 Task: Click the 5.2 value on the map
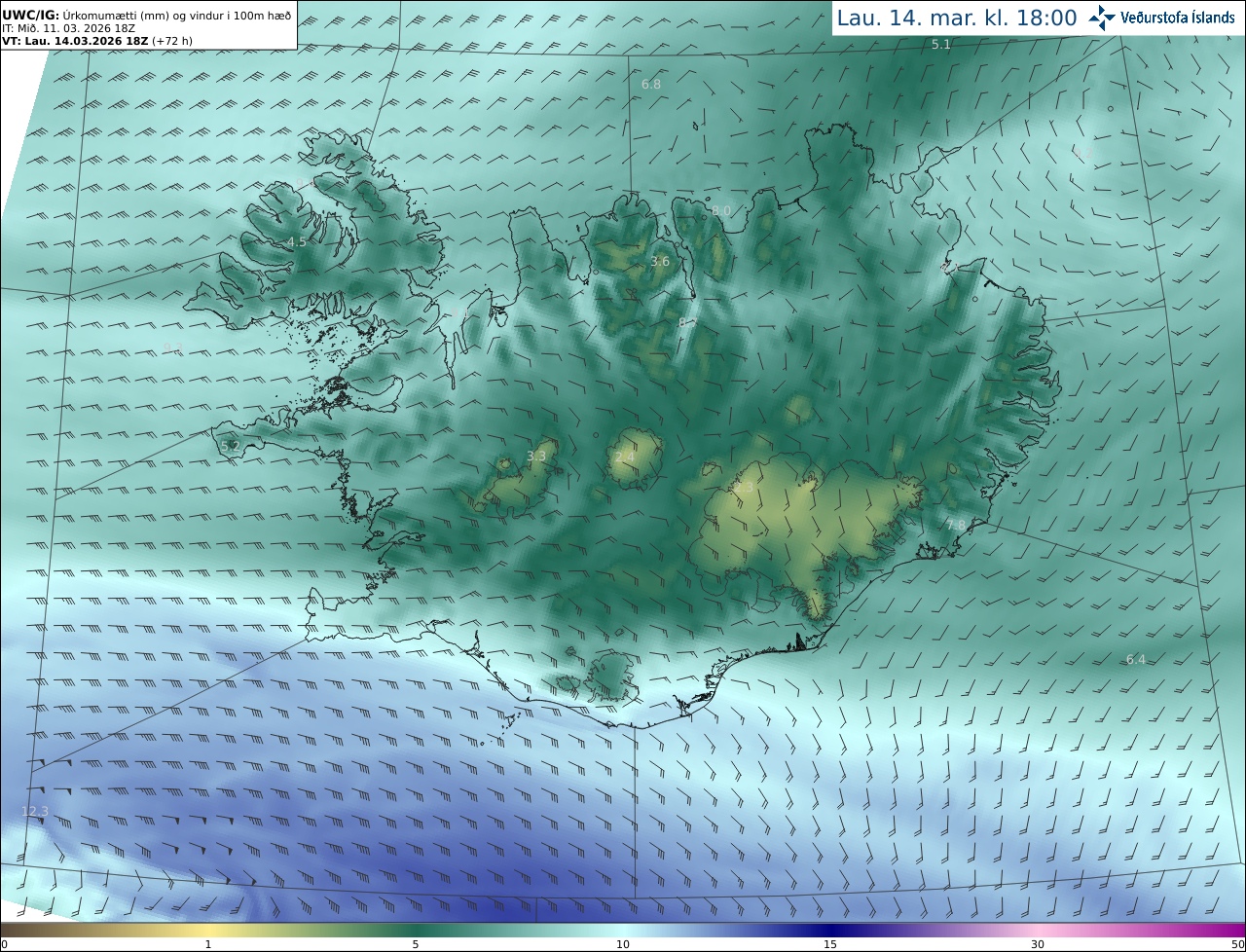pyautogui.click(x=230, y=446)
